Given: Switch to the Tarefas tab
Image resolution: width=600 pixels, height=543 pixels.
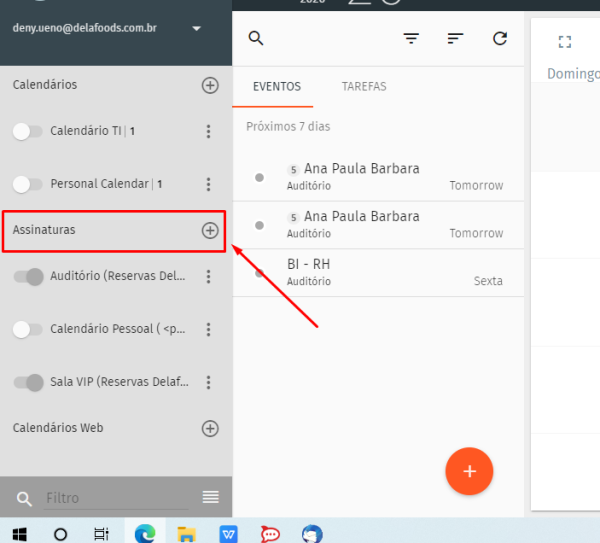Looking at the screenshot, I should pos(364,87).
